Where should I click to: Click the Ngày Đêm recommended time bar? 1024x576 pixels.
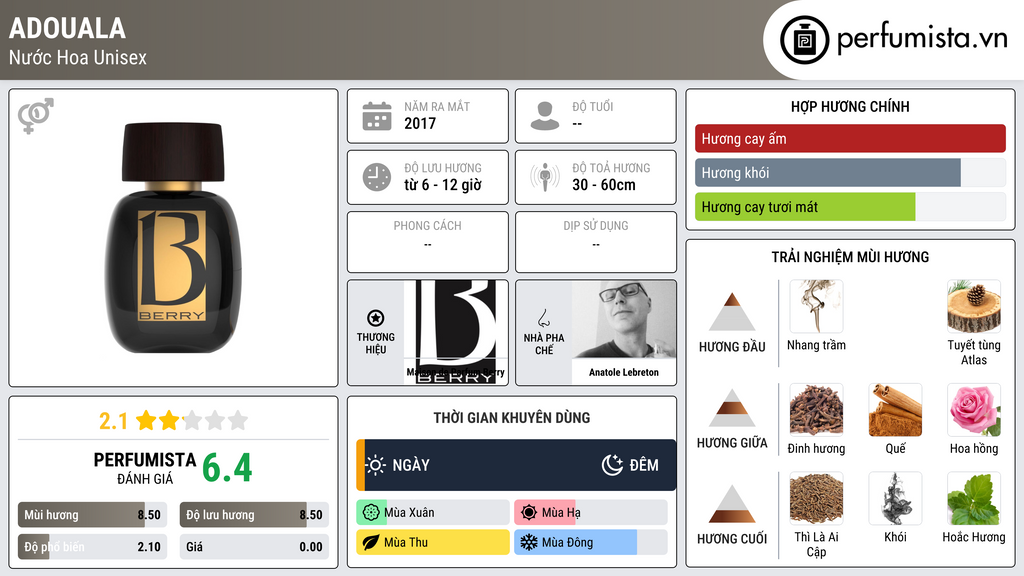(516, 465)
